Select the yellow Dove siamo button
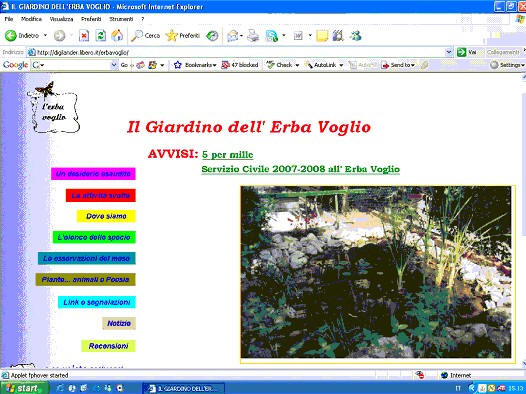Image resolution: width=526 pixels, height=394 pixels. coord(106,216)
